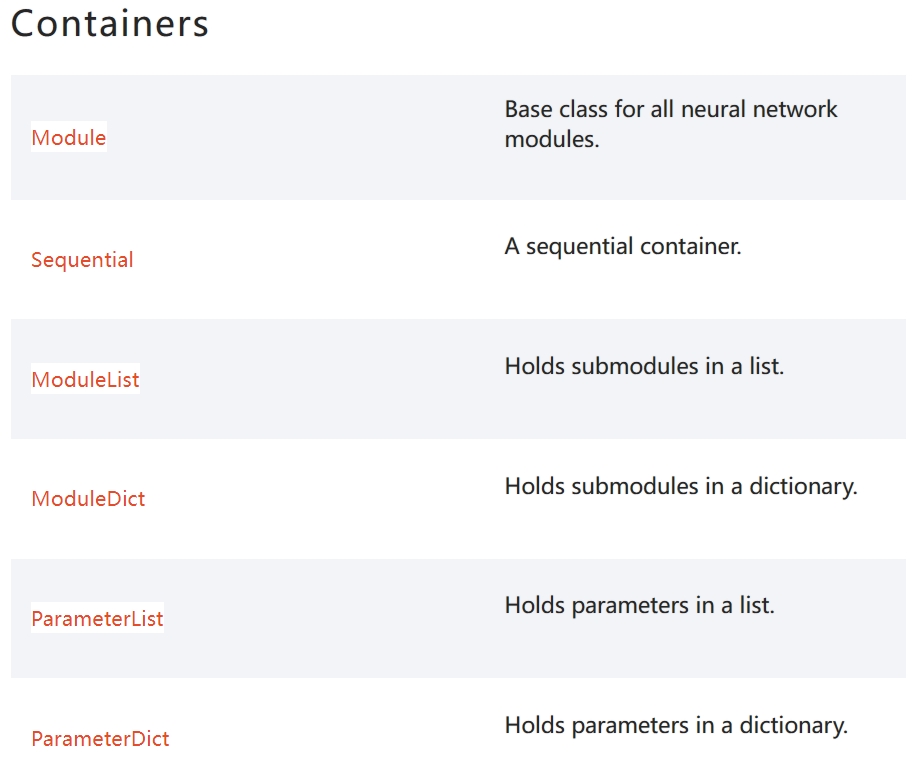Visit the ParameterDict link

click(100, 738)
